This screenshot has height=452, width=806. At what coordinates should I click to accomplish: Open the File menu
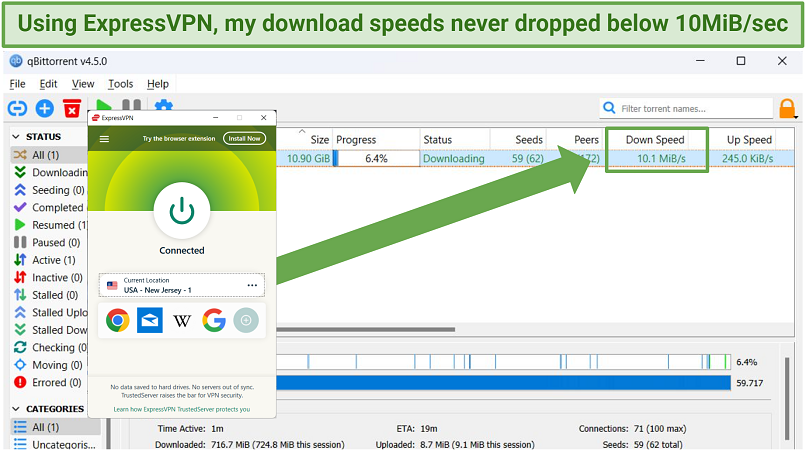click(17, 84)
